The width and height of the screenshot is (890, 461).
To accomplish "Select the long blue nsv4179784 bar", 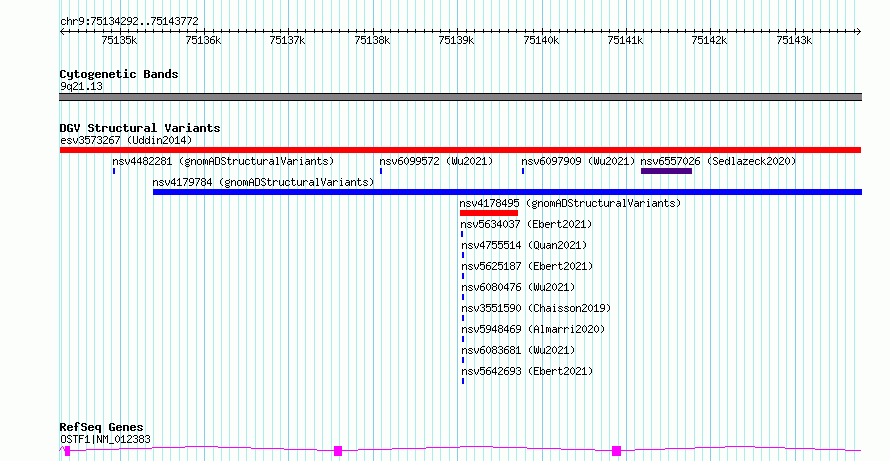I will tap(507, 192).
